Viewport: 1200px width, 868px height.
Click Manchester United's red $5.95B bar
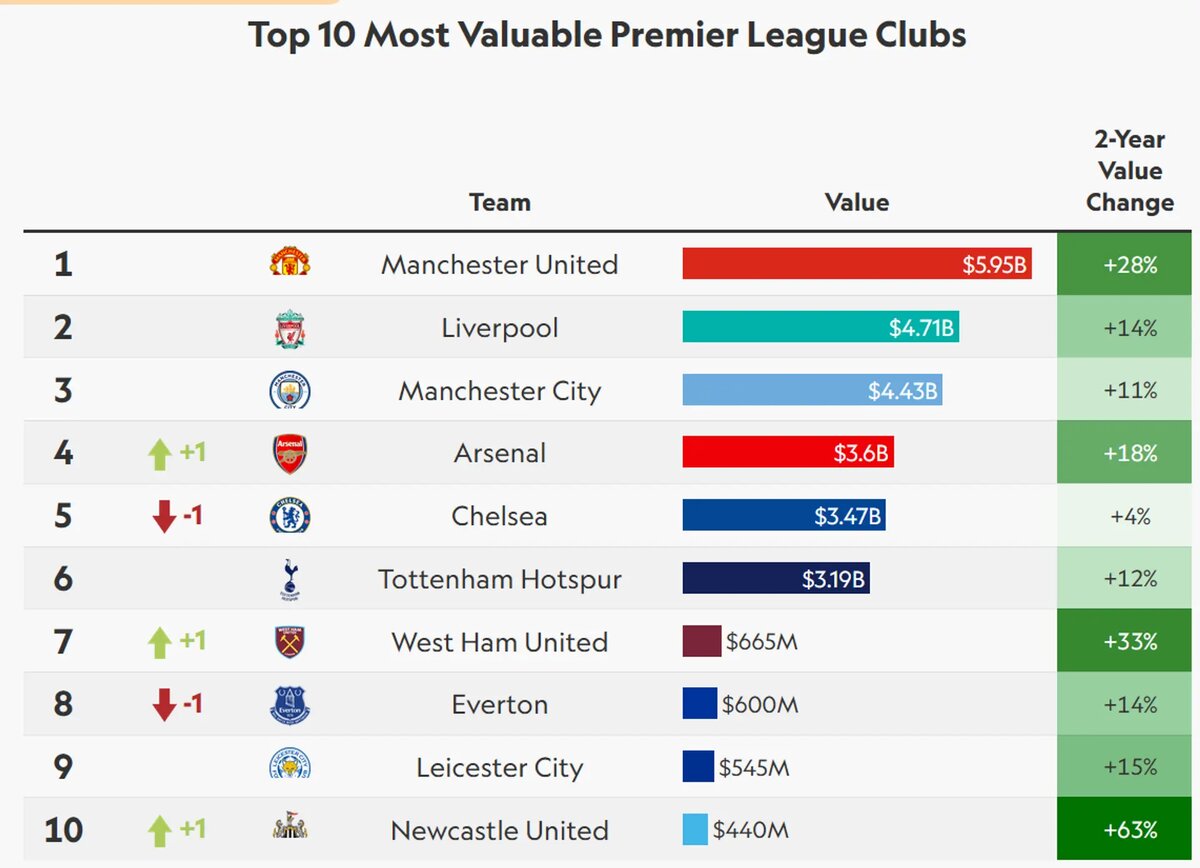857,264
